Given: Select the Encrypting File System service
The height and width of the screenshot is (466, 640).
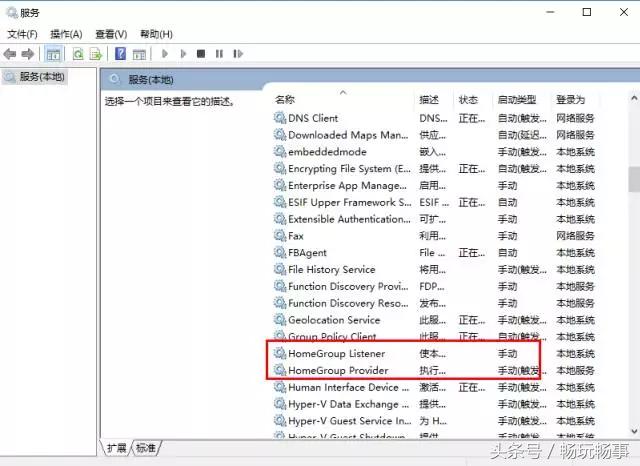Looking at the screenshot, I should pos(433,169).
